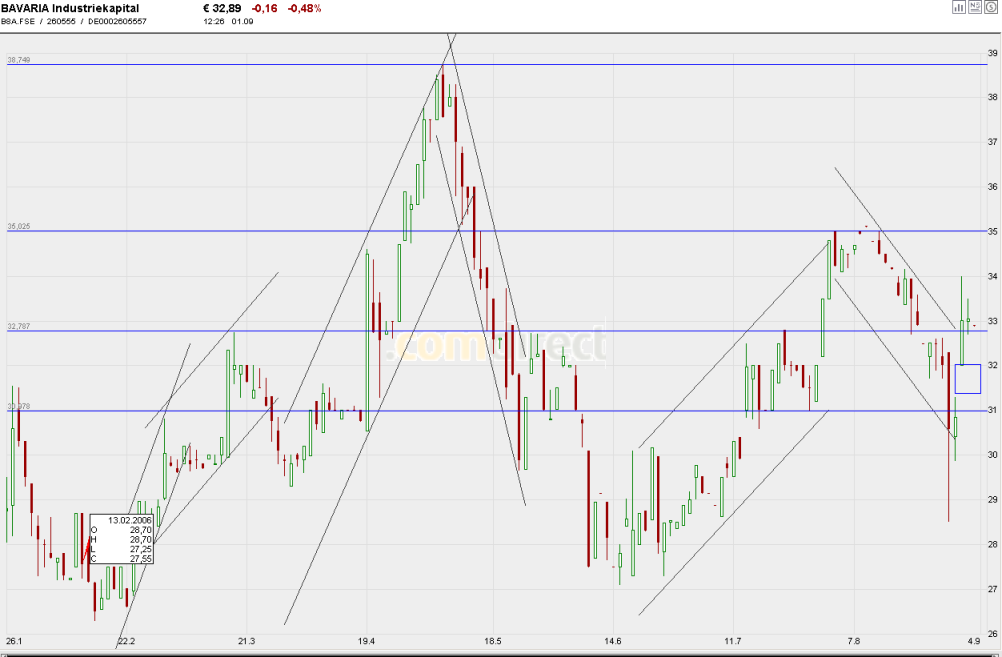The image size is (1002, 657).
Task: Click the absolute change -0,16
Action: 265,8
